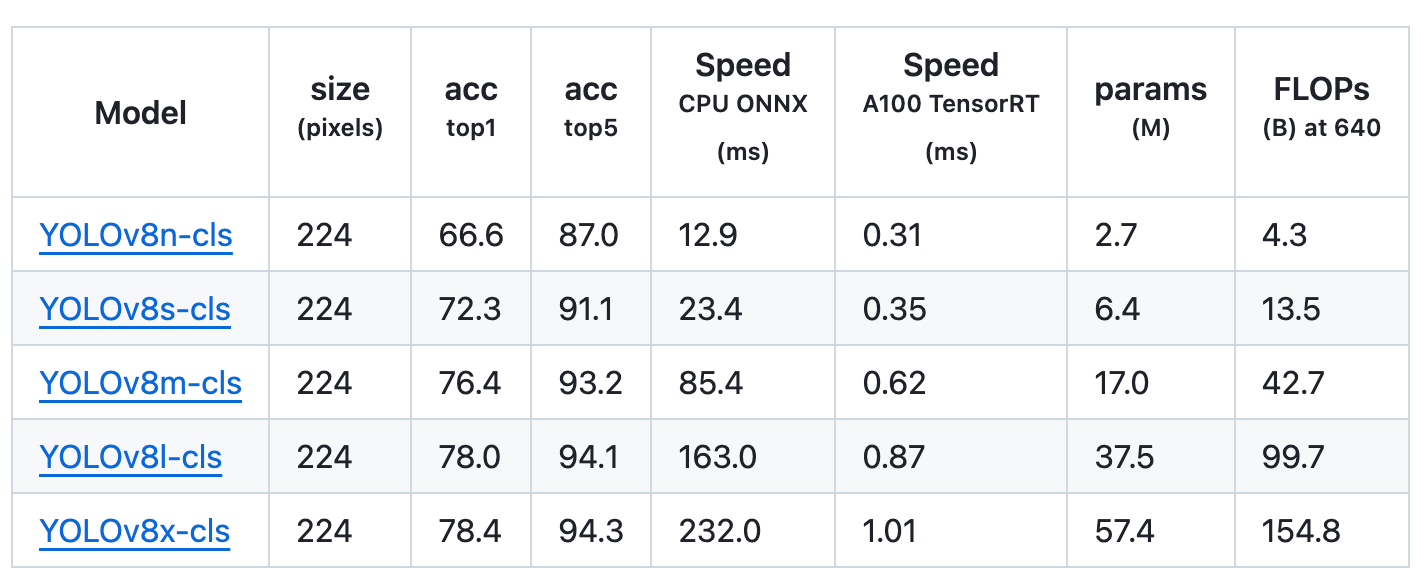Click the acc top5 column header
Image resolution: width=1422 pixels, height=582 pixels.
(591, 108)
